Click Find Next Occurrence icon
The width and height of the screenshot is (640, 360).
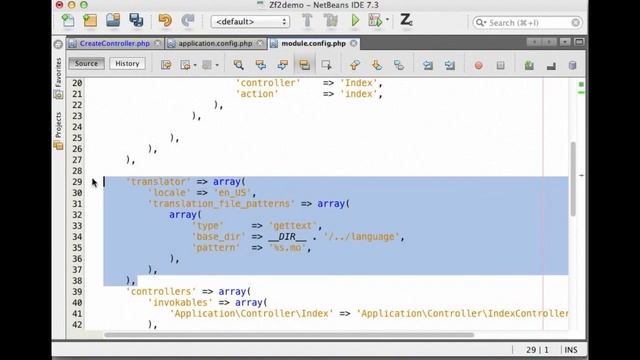pyautogui.click(x=282, y=65)
